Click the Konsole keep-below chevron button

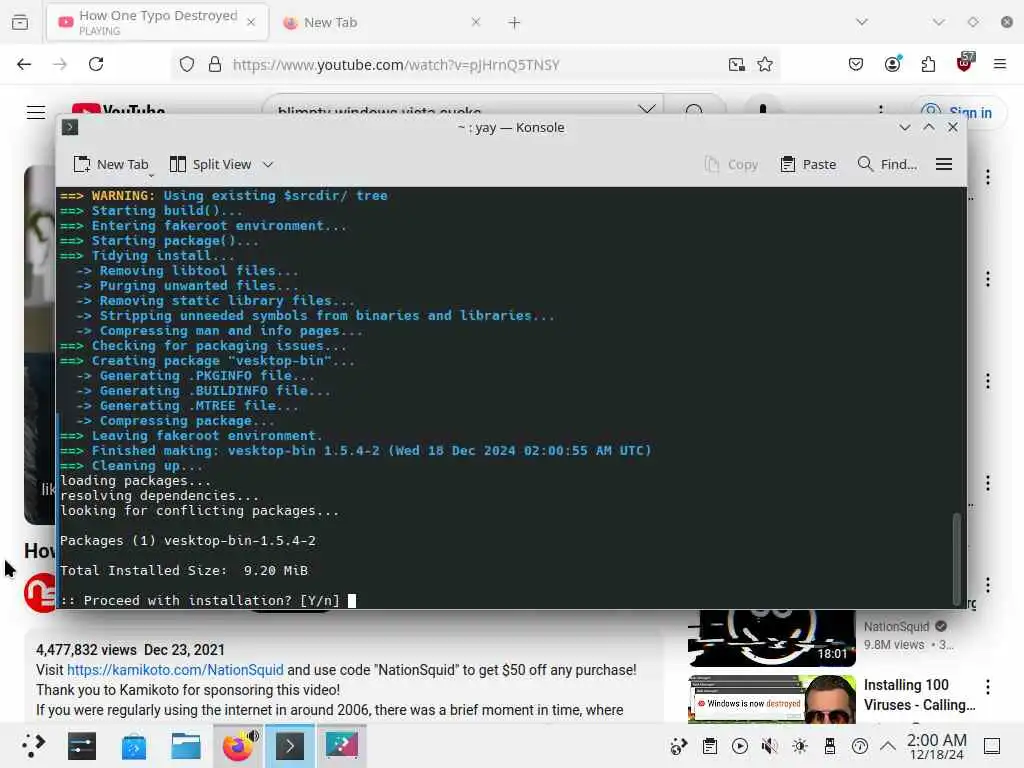tap(904, 127)
